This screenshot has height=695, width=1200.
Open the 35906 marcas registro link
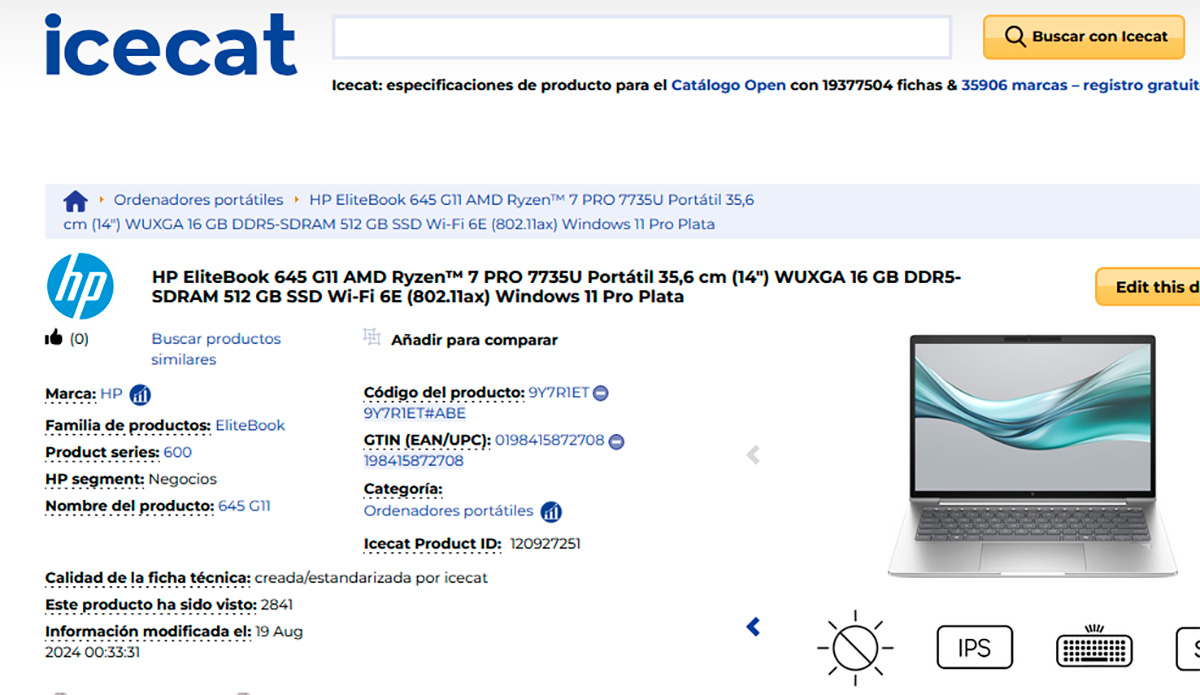1080,86
